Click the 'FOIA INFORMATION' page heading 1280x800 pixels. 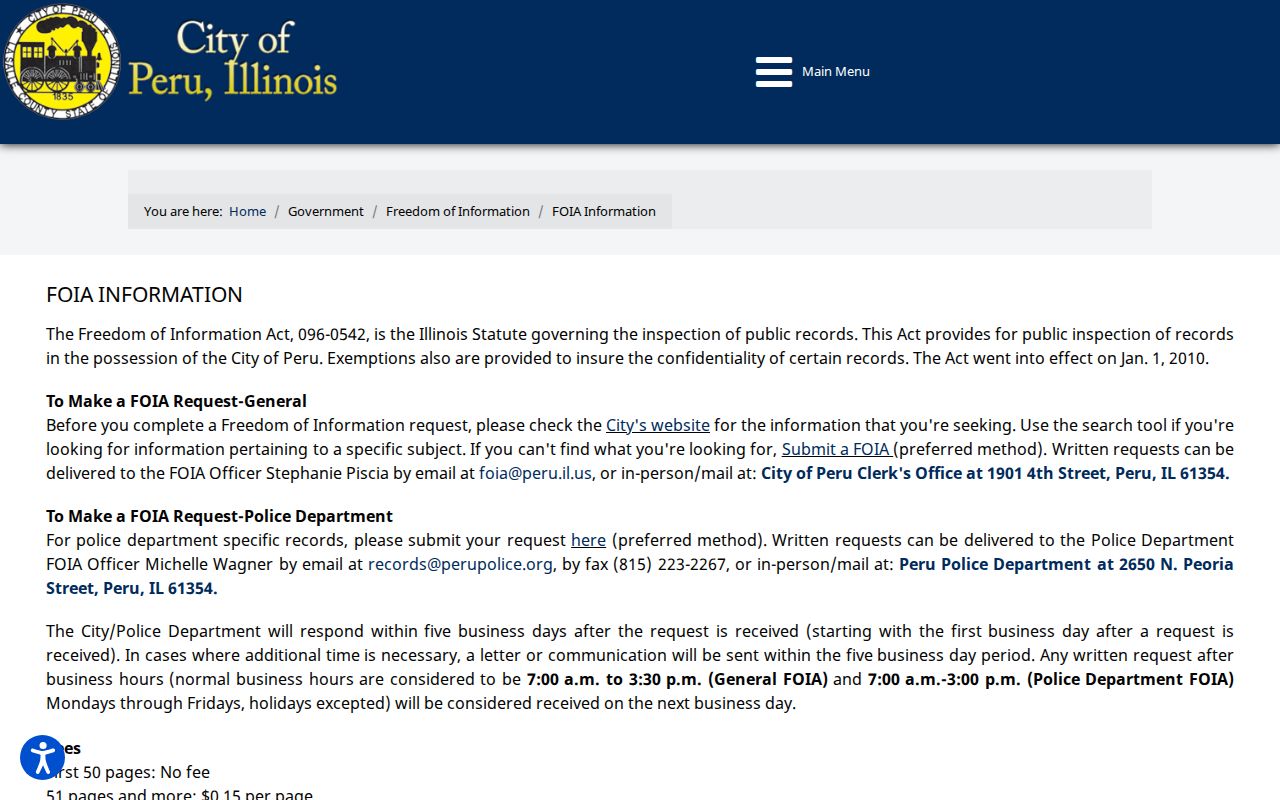pos(144,295)
